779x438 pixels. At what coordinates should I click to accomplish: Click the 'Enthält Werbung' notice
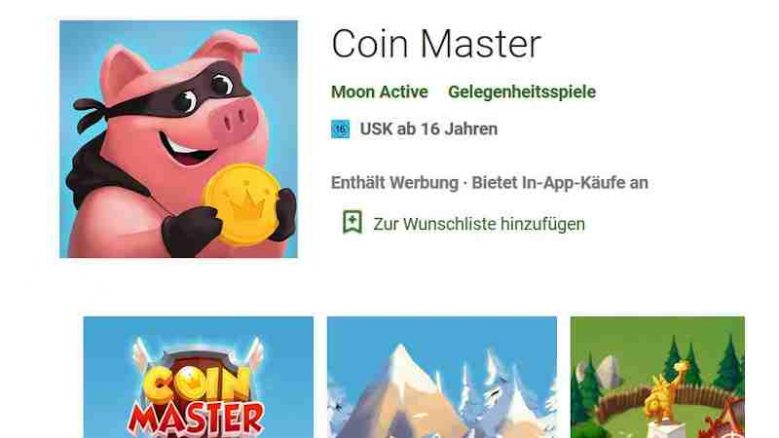[x=394, y=183]
